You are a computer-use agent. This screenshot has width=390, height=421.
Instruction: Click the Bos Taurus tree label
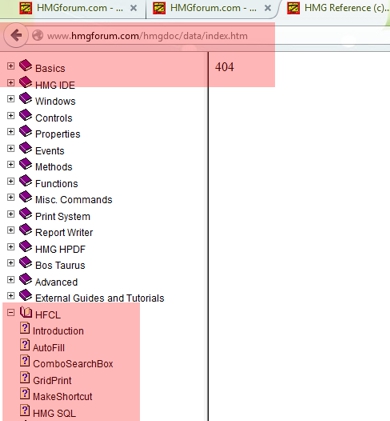point(60,265)
